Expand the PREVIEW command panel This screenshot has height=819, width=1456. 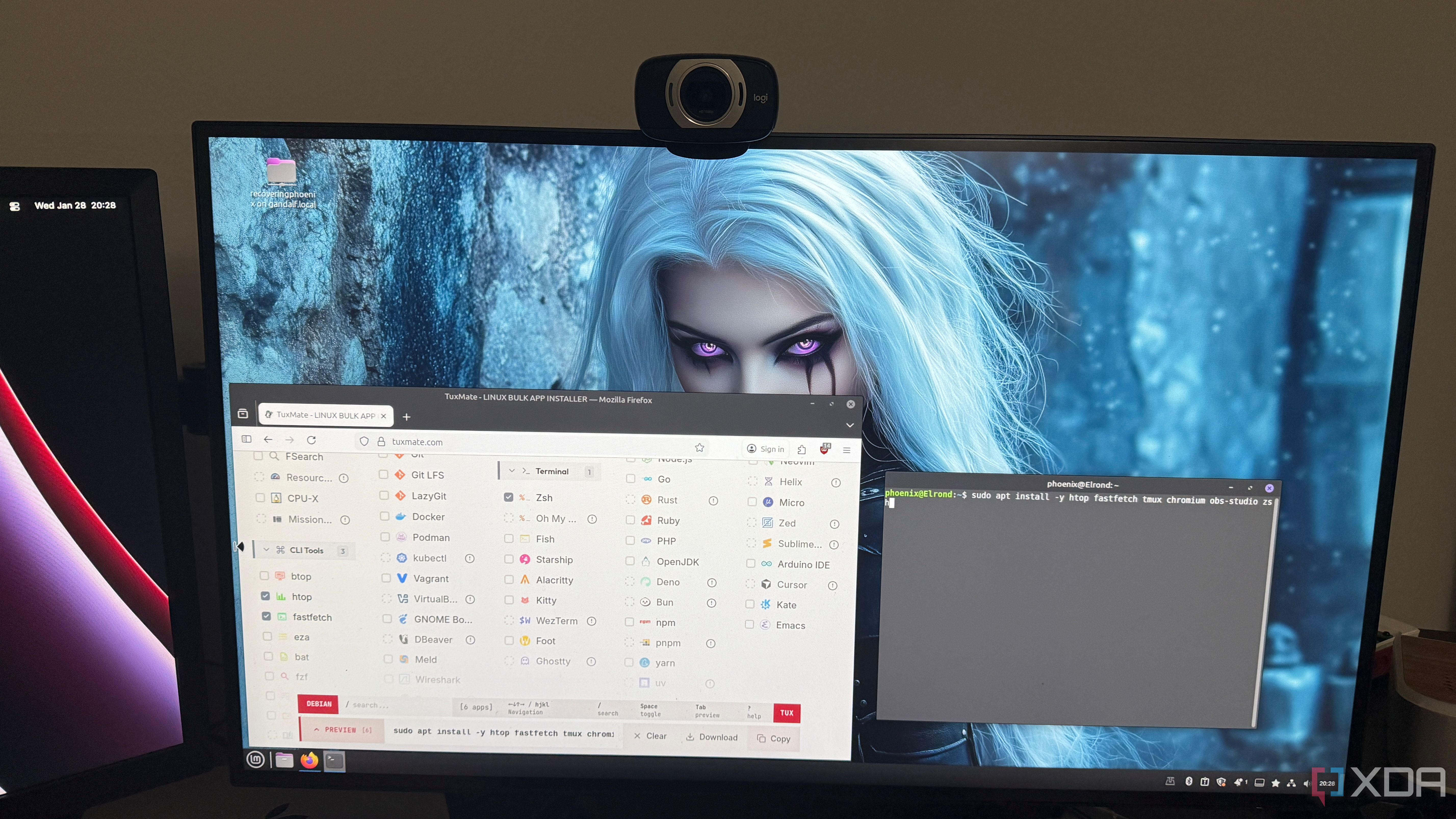click(341, 730)
